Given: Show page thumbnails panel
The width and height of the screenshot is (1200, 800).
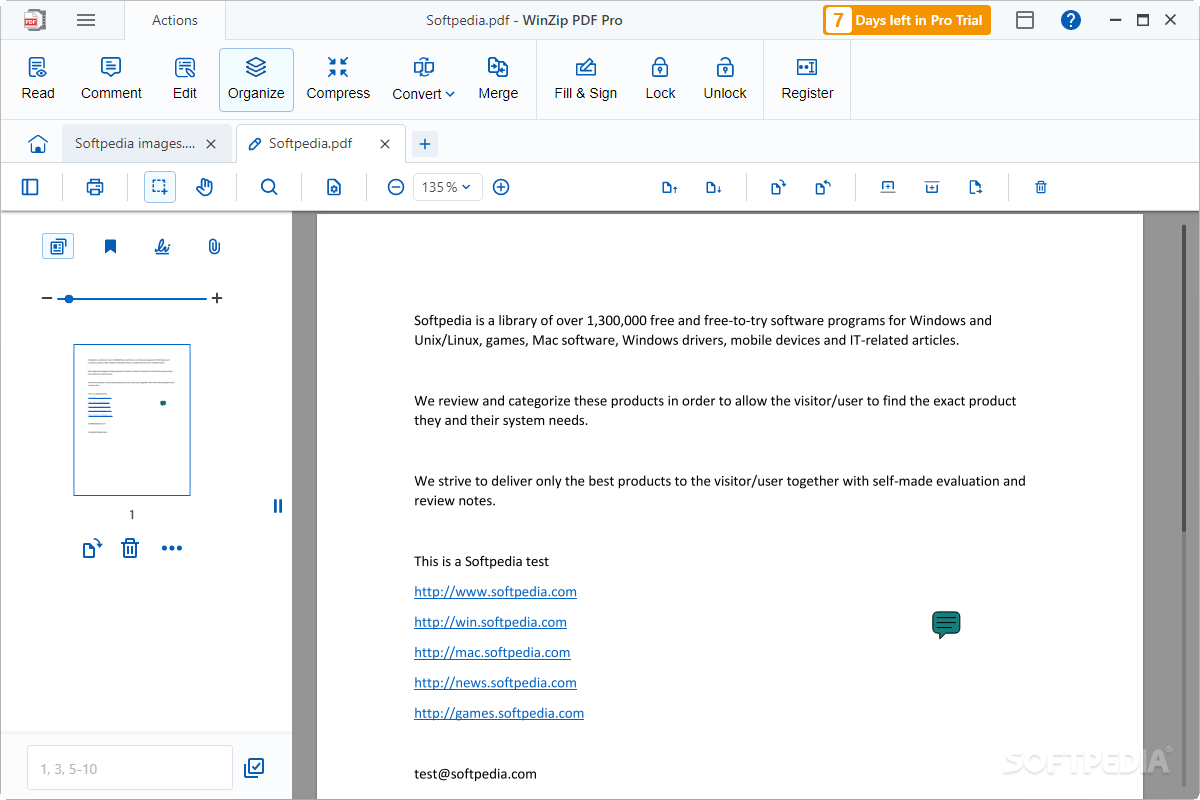Looking at the screenshot, I should [x=58, y=246].
